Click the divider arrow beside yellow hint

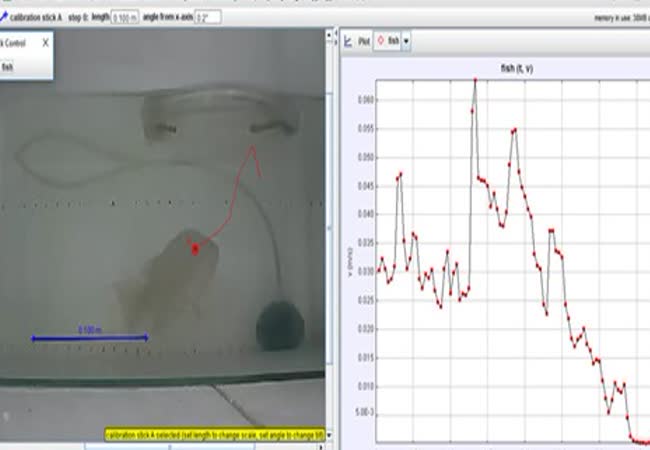(x=330, y=435)
